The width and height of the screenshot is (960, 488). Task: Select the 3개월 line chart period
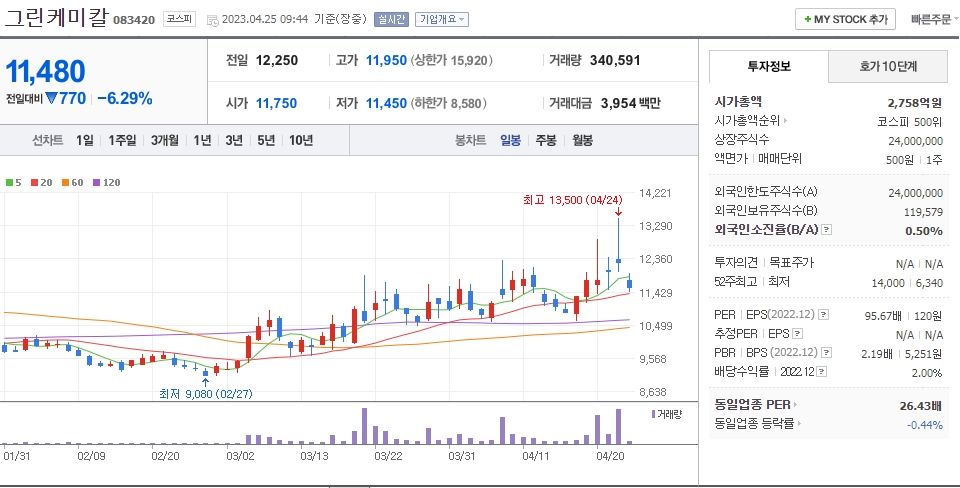165,141
